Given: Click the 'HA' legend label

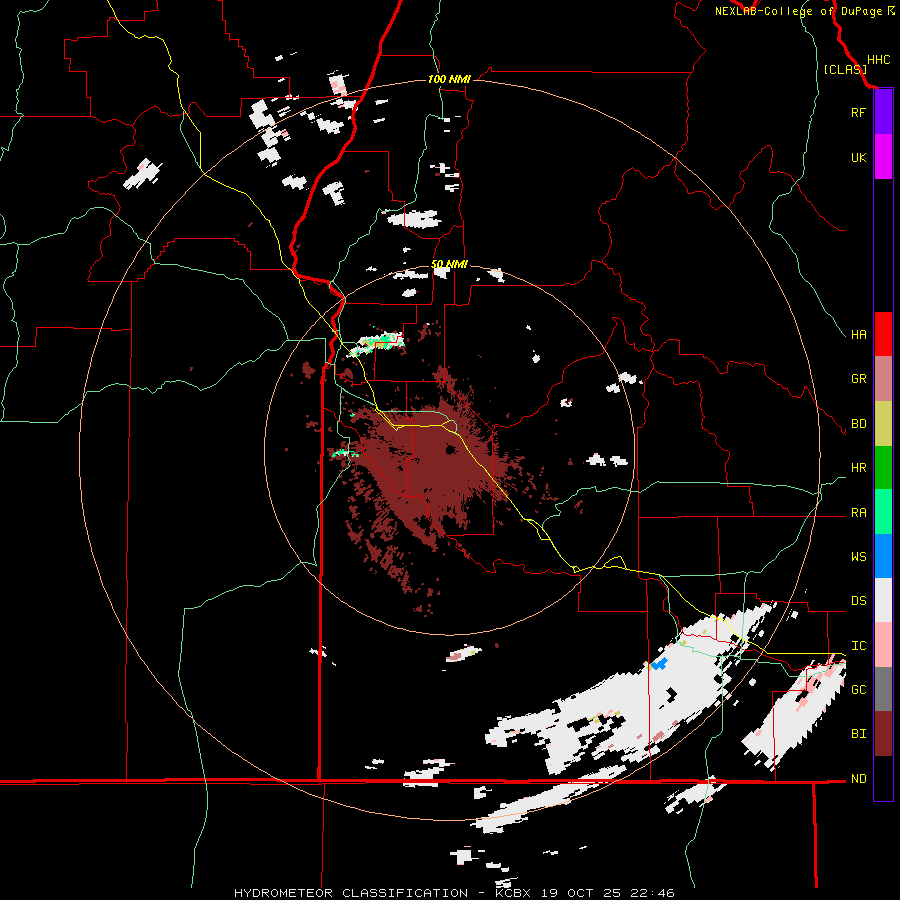Looking at the screenshot, I should [x=858, y=335].
